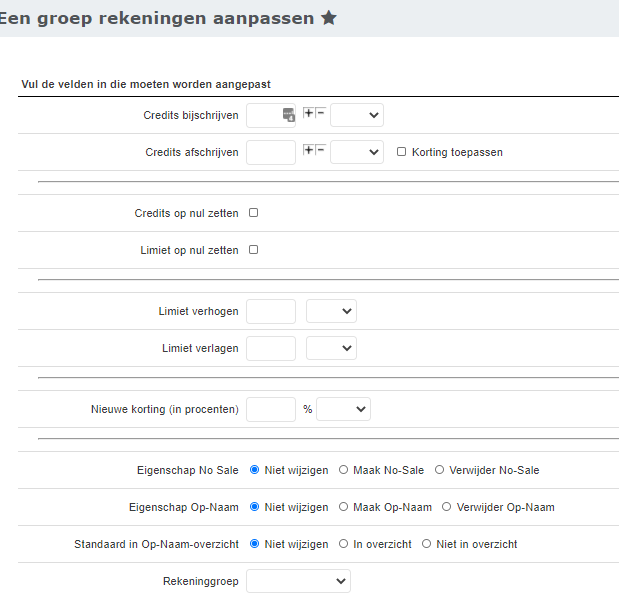Click the Nieuwe korting percentage input field
The width and height of the screenshot is (619, 599).
coord(271,409)
